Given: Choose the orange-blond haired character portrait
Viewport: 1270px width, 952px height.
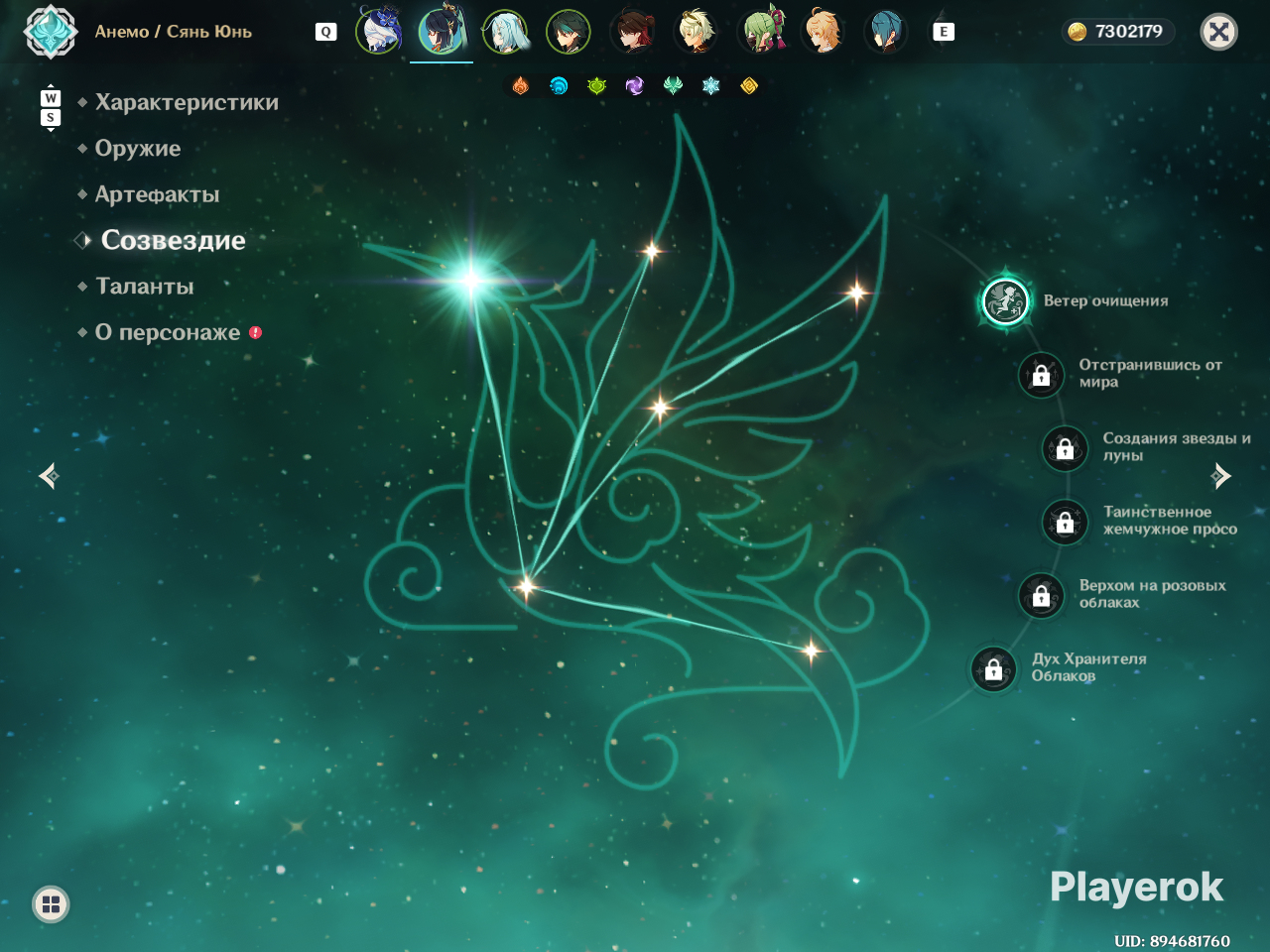Looking at the screenshot, I should (x=823, y=31).
